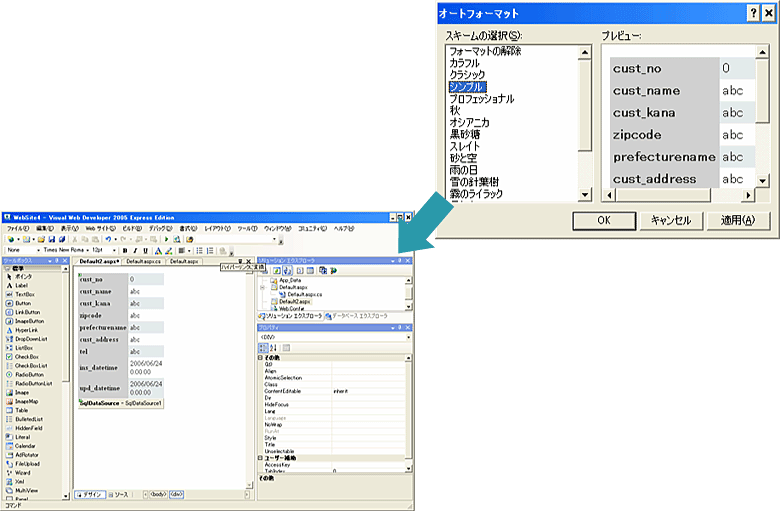Screen dimensions: 780x511
Task: Select the TextBox control in the toolbox
Action: 27,294
